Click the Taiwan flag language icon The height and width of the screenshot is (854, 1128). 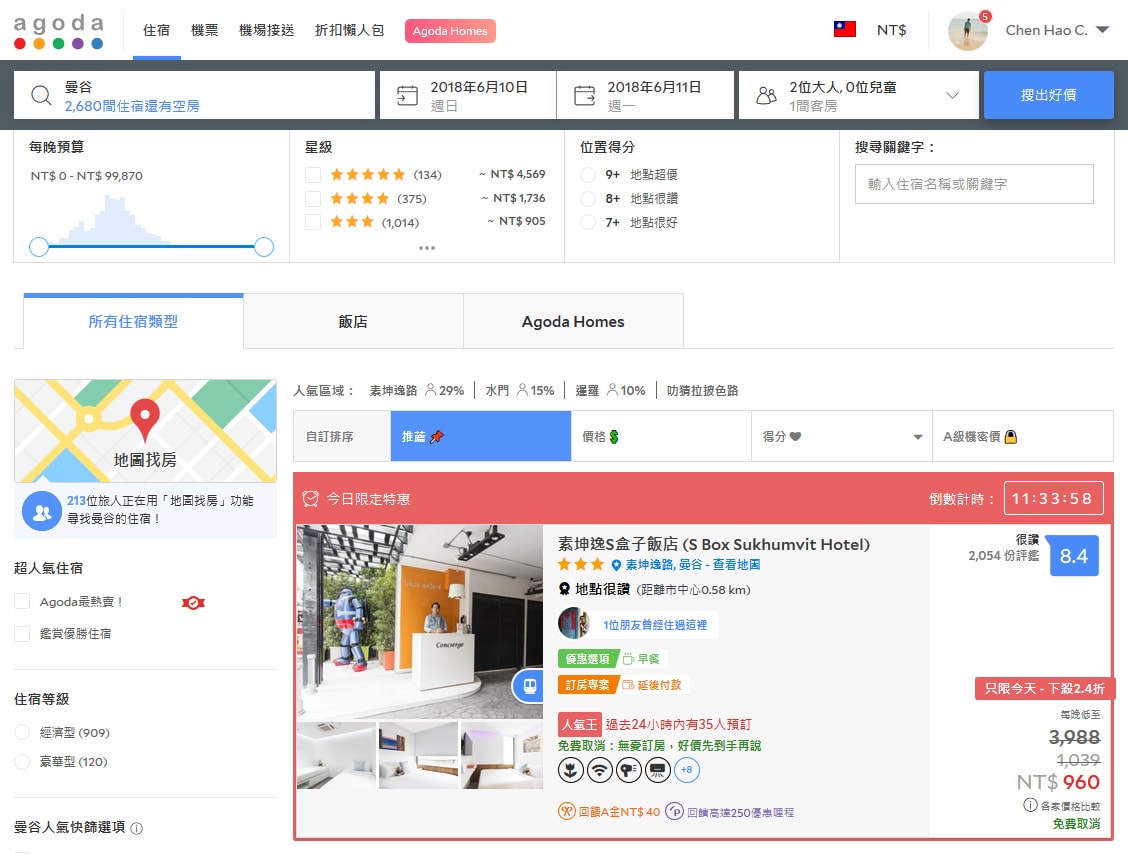845,29
